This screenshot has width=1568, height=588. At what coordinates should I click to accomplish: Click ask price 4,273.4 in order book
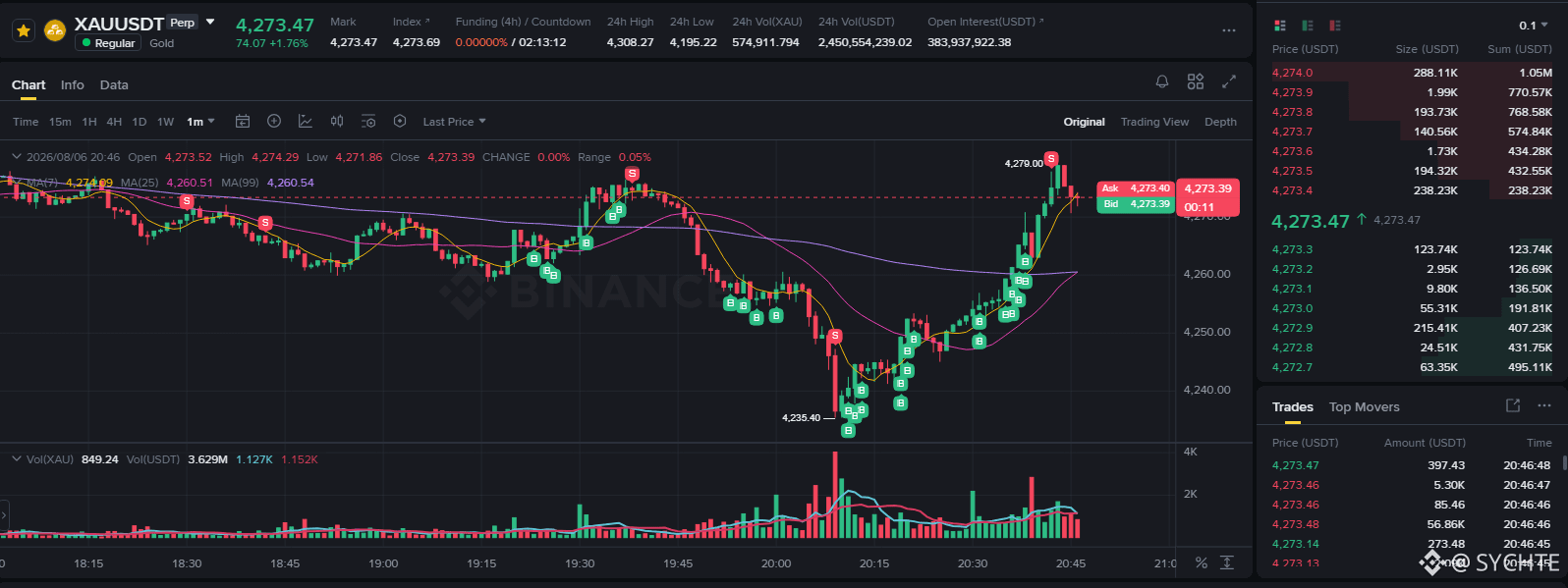(1292, 190)
